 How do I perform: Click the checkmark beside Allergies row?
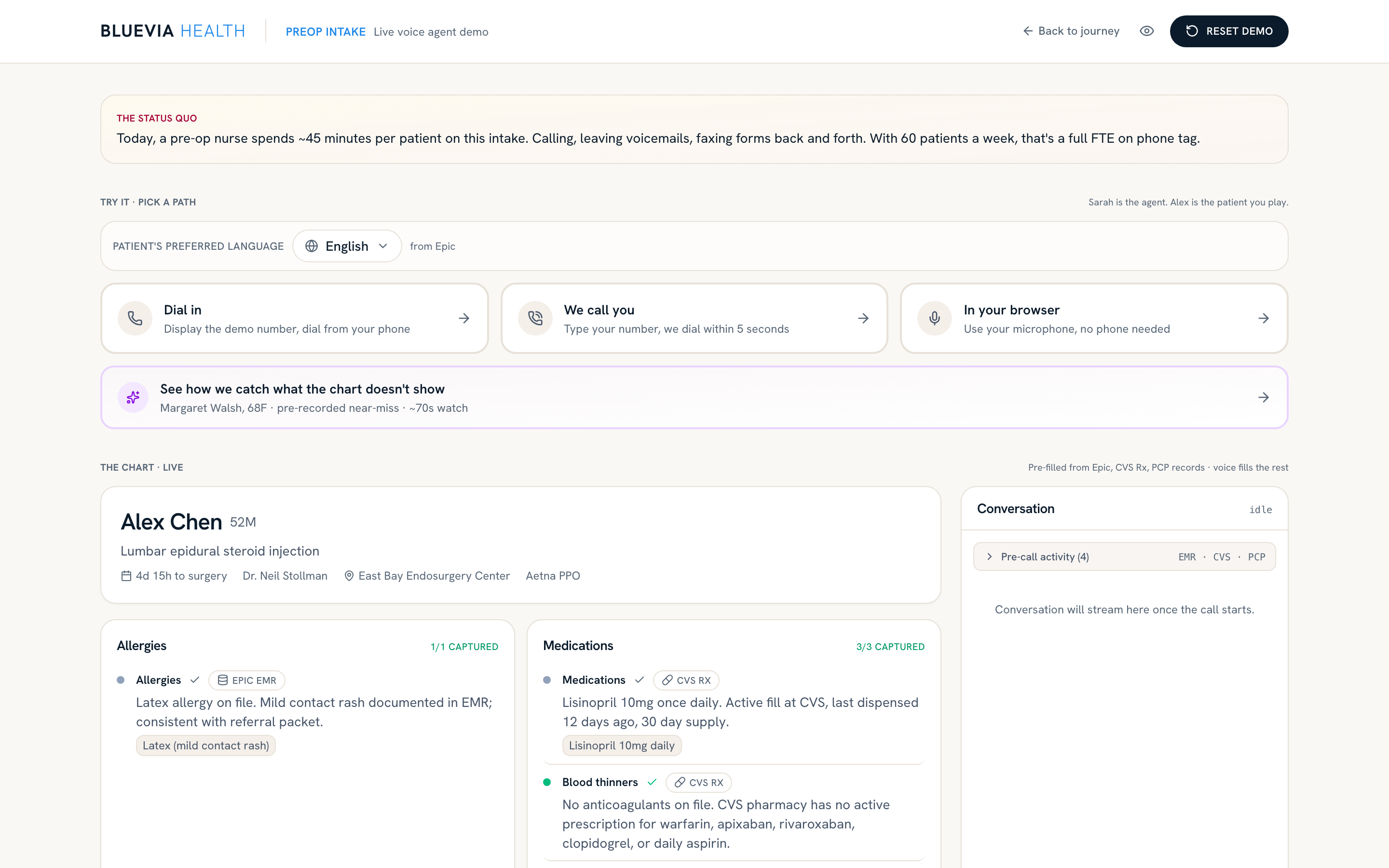tap(194, 680)
